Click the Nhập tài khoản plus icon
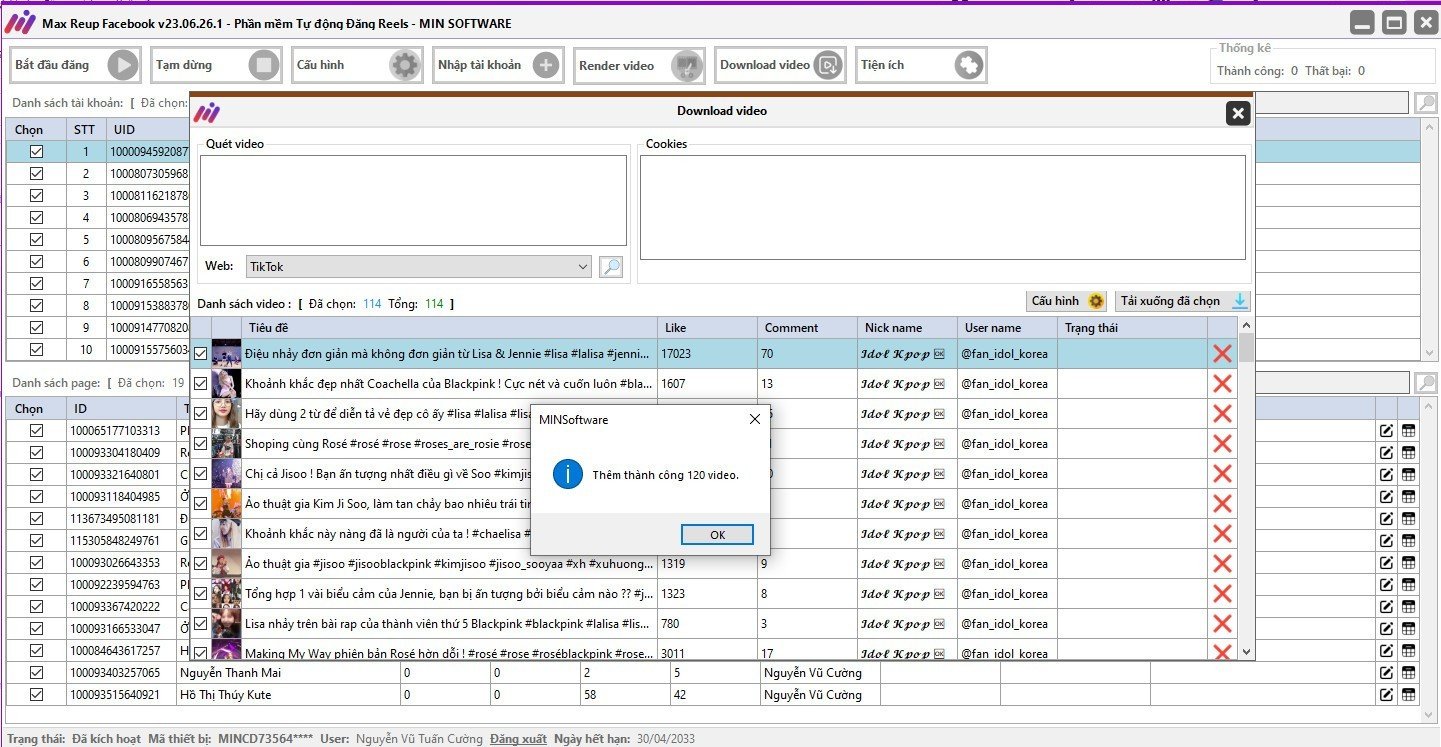 (x=545, y=66)
